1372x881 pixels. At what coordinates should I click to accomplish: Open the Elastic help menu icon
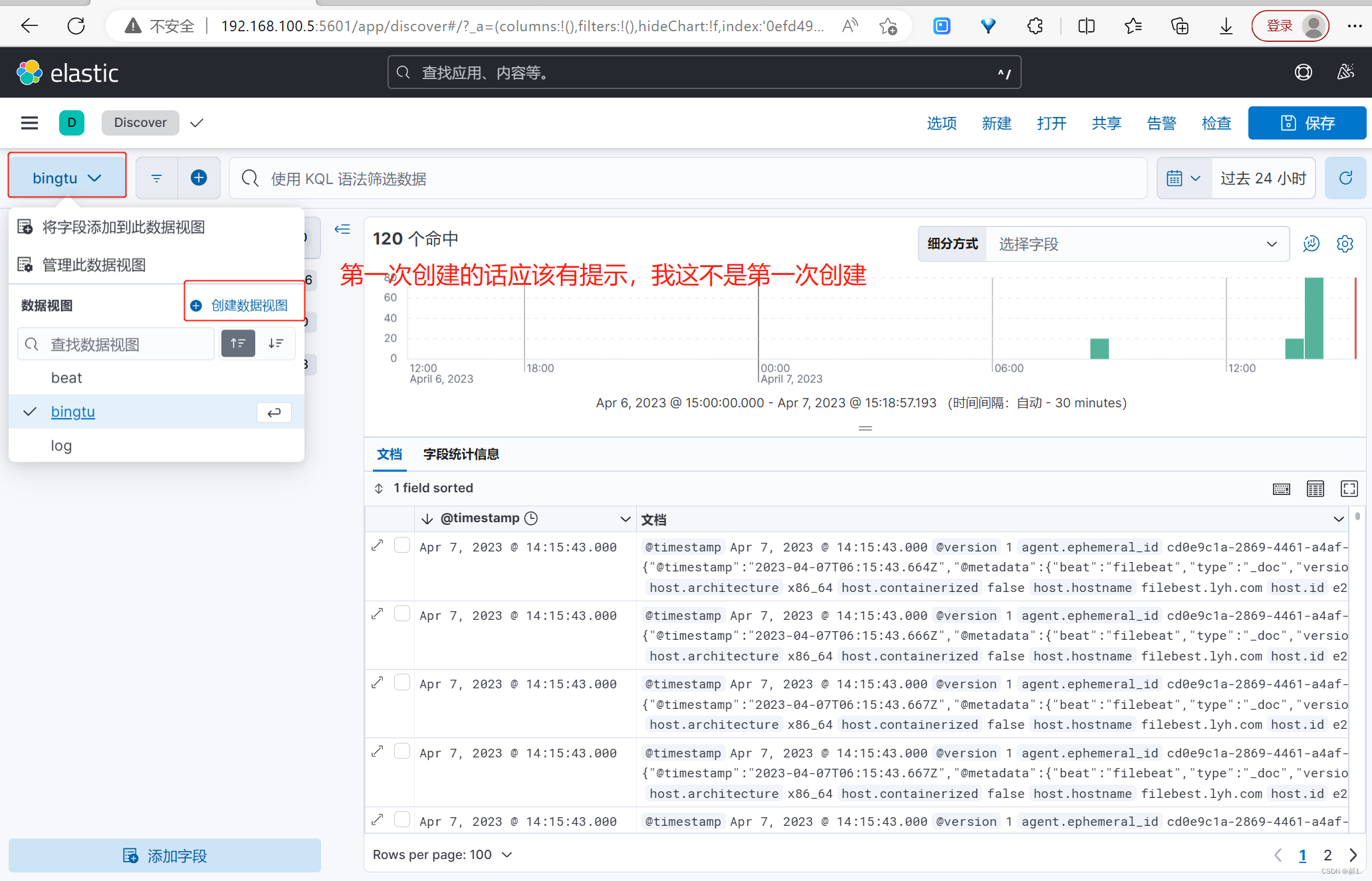[1303, 72]
